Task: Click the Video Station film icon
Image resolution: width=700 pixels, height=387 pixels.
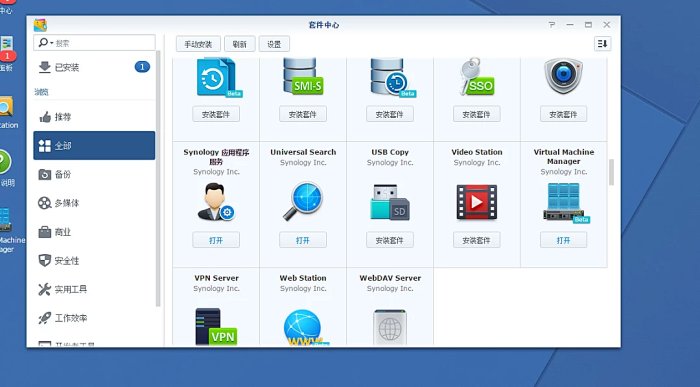Action: point(477,202)
